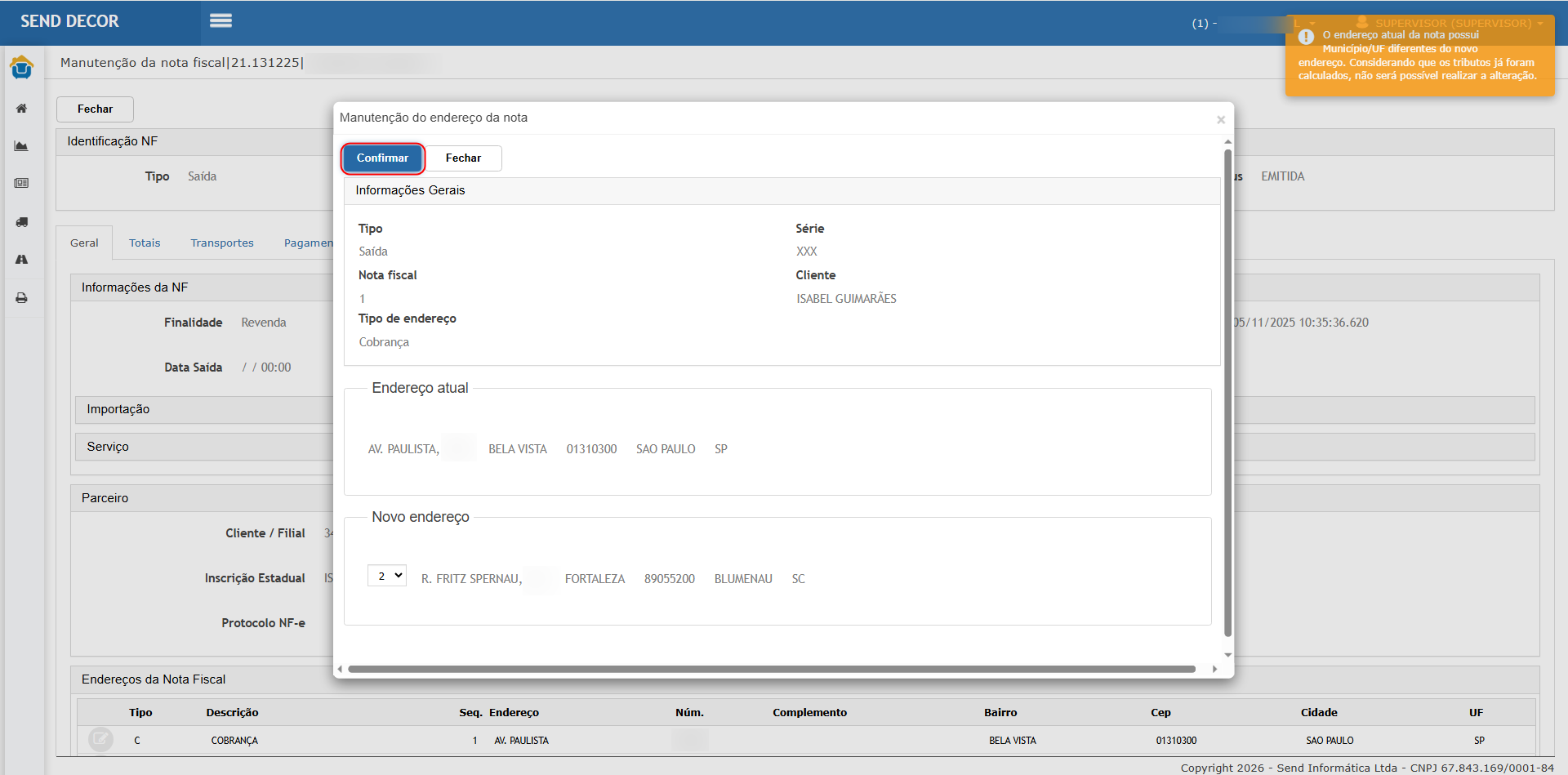This screenshot has height=775, width=1568.
Task: Switch to the Totais tab
Action: click(145, 243)
